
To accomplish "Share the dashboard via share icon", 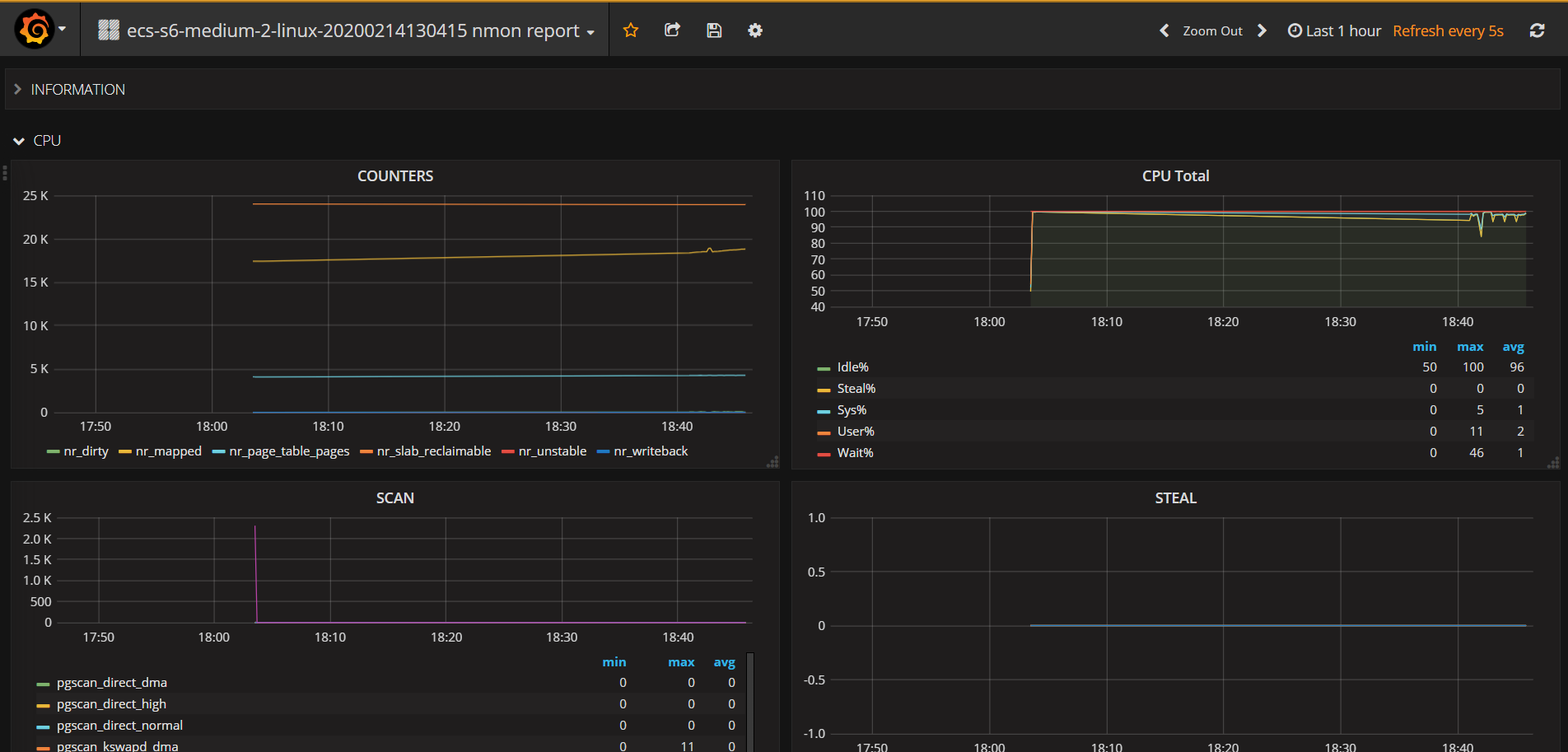I will coord(672,30).
